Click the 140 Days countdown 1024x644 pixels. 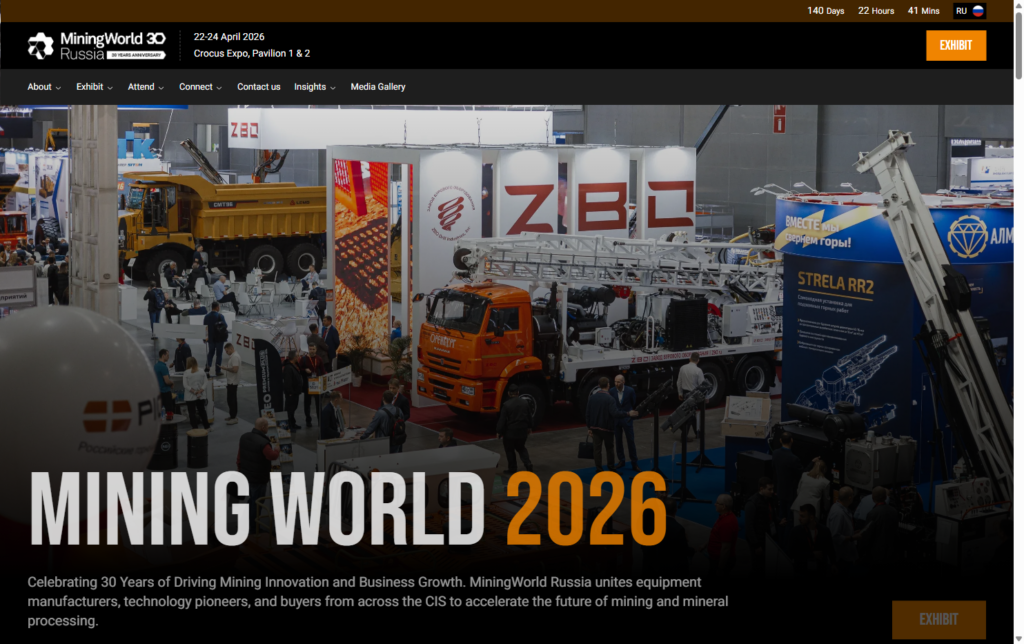[826, 11]
